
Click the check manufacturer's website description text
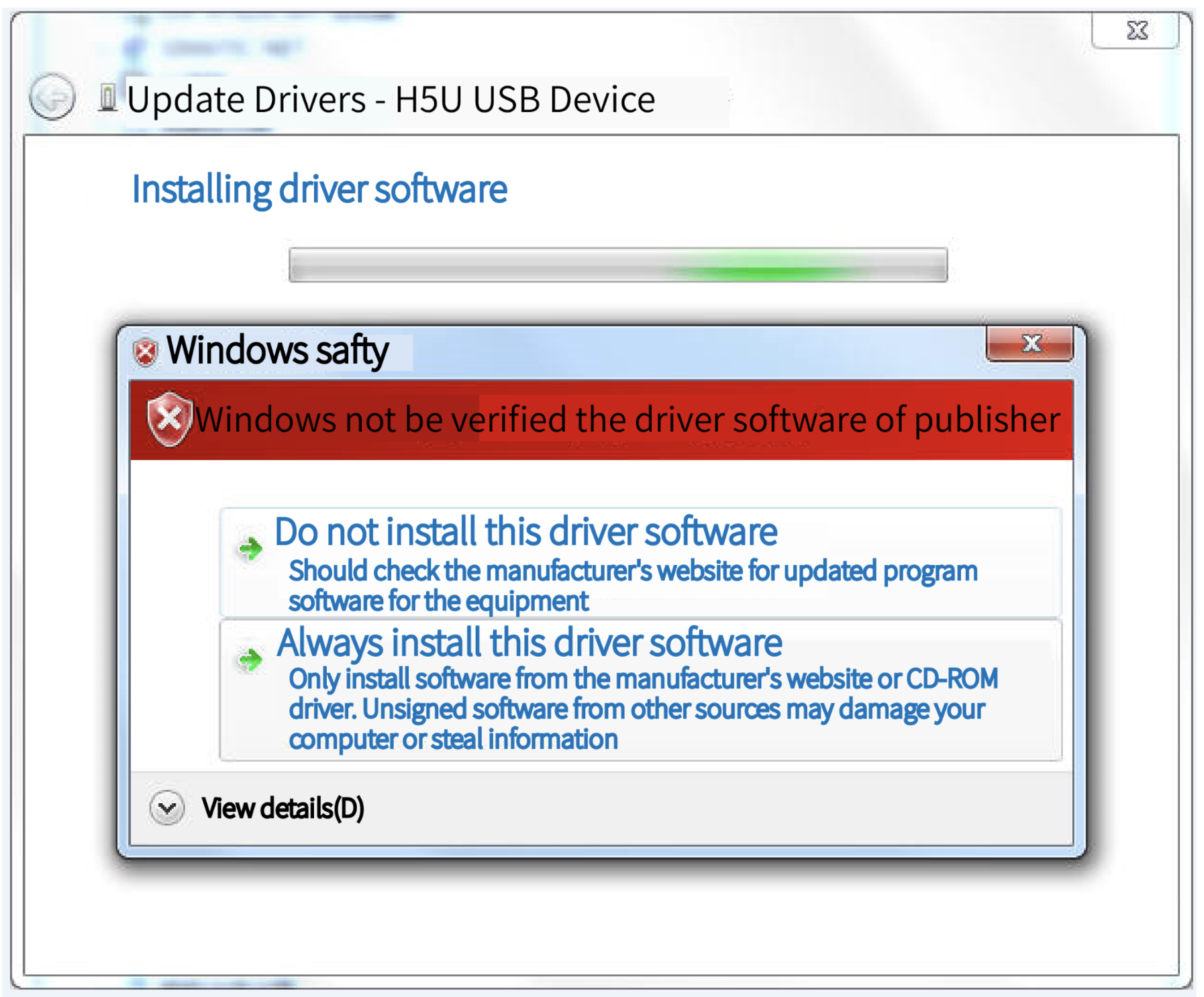pyautogui.click(x=633, y=586)
